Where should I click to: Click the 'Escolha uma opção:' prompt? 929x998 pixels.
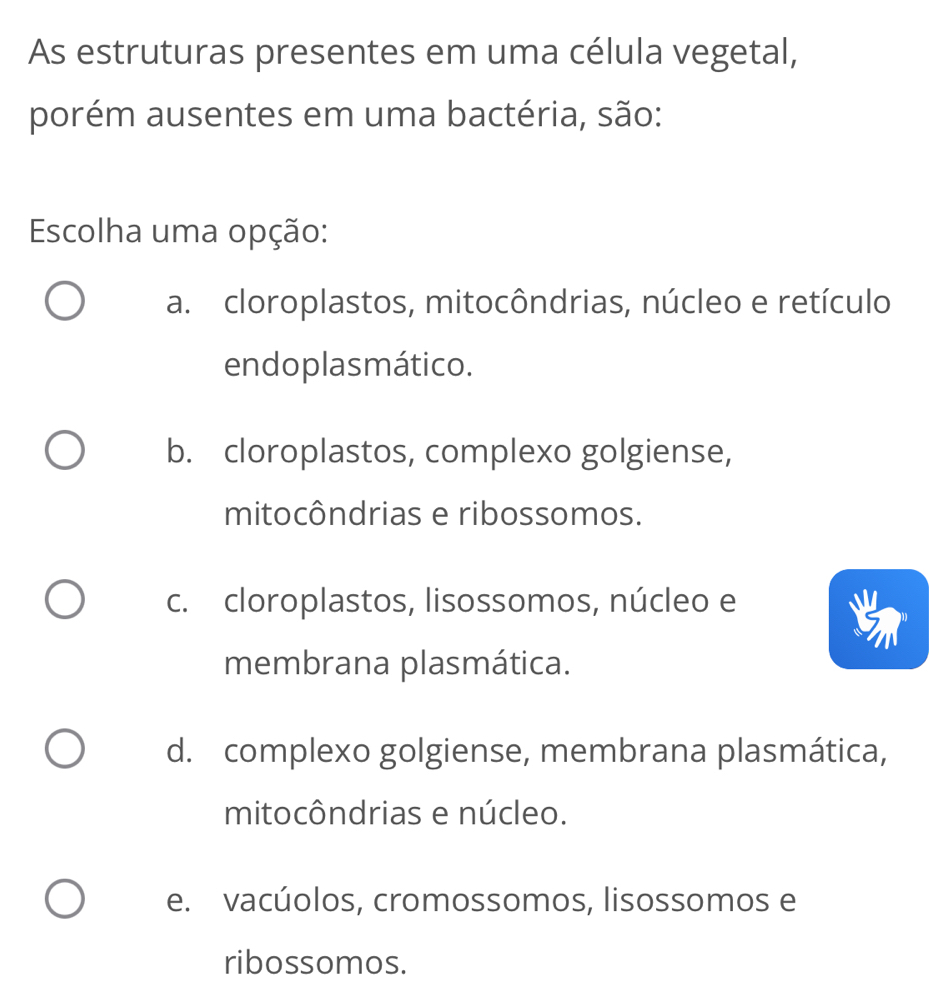click(x=179, y=230)
